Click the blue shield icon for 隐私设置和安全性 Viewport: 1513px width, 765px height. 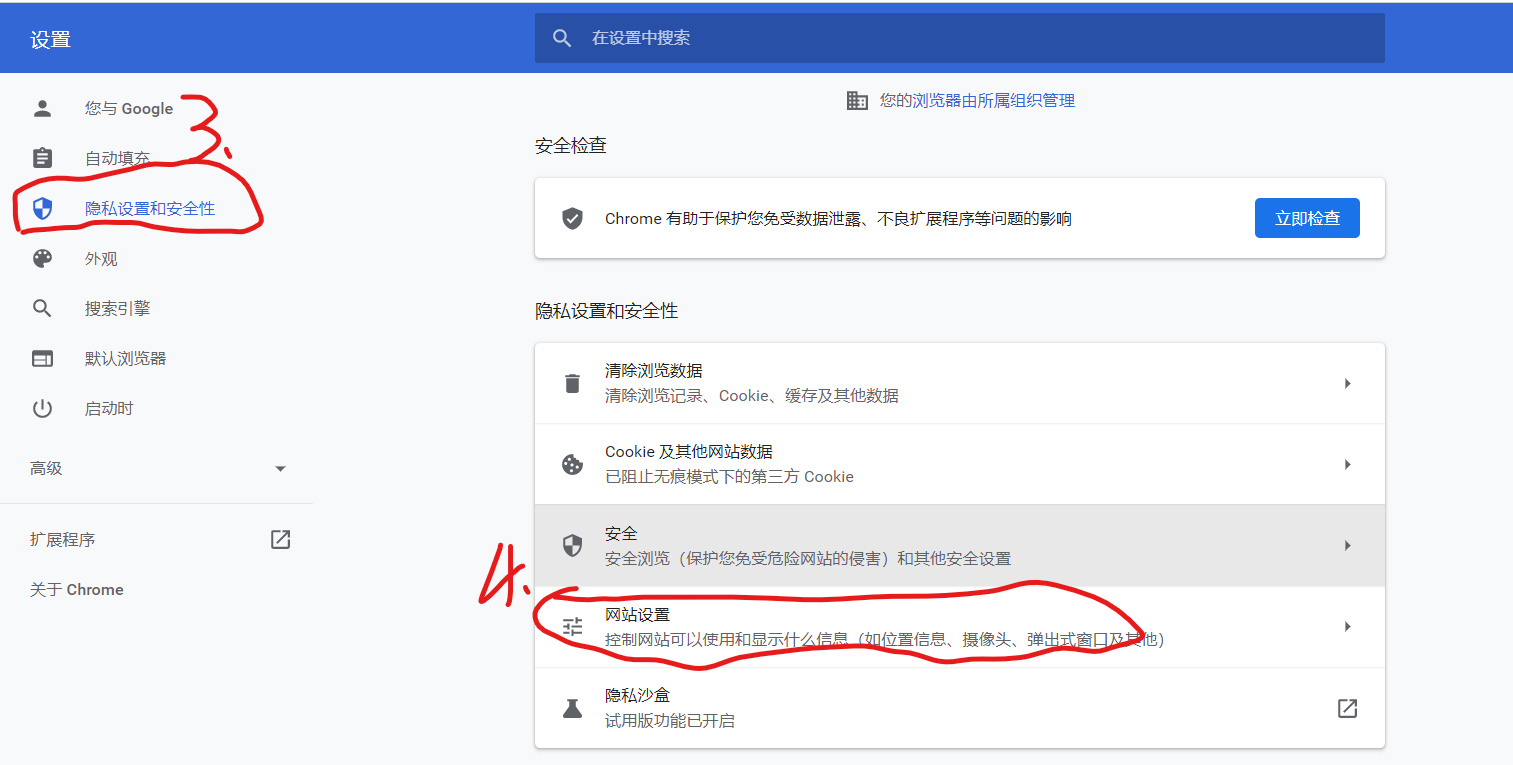(42, 208)
